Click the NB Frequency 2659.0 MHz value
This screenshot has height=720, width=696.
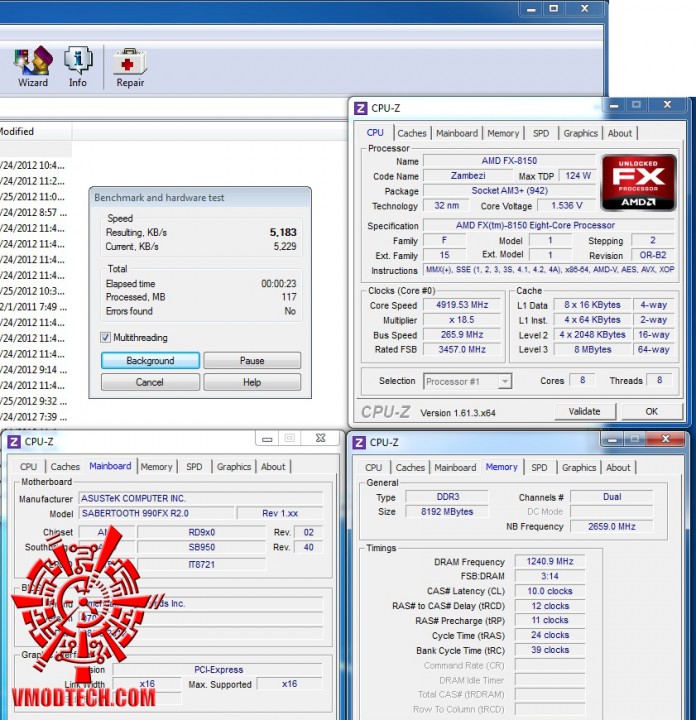[612, 526]
